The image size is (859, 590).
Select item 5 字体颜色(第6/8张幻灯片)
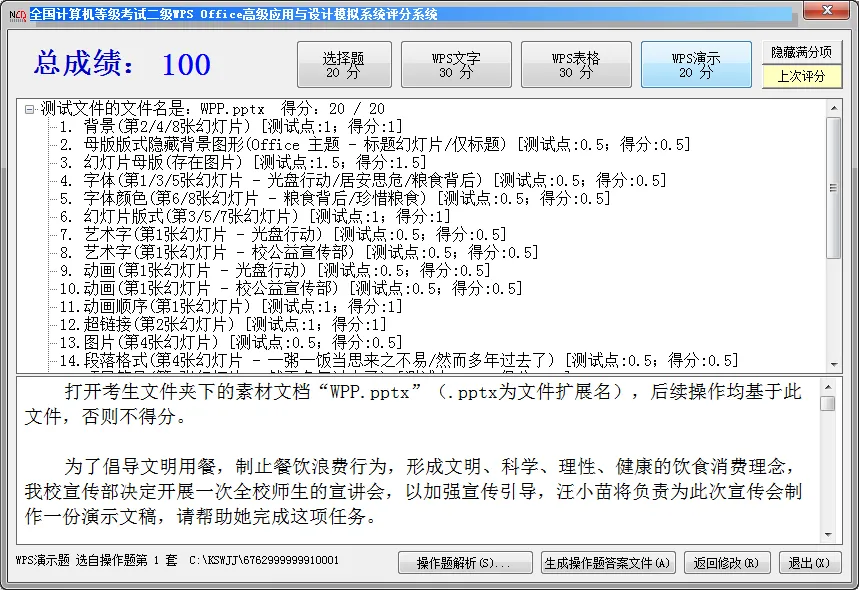point(335,198)
